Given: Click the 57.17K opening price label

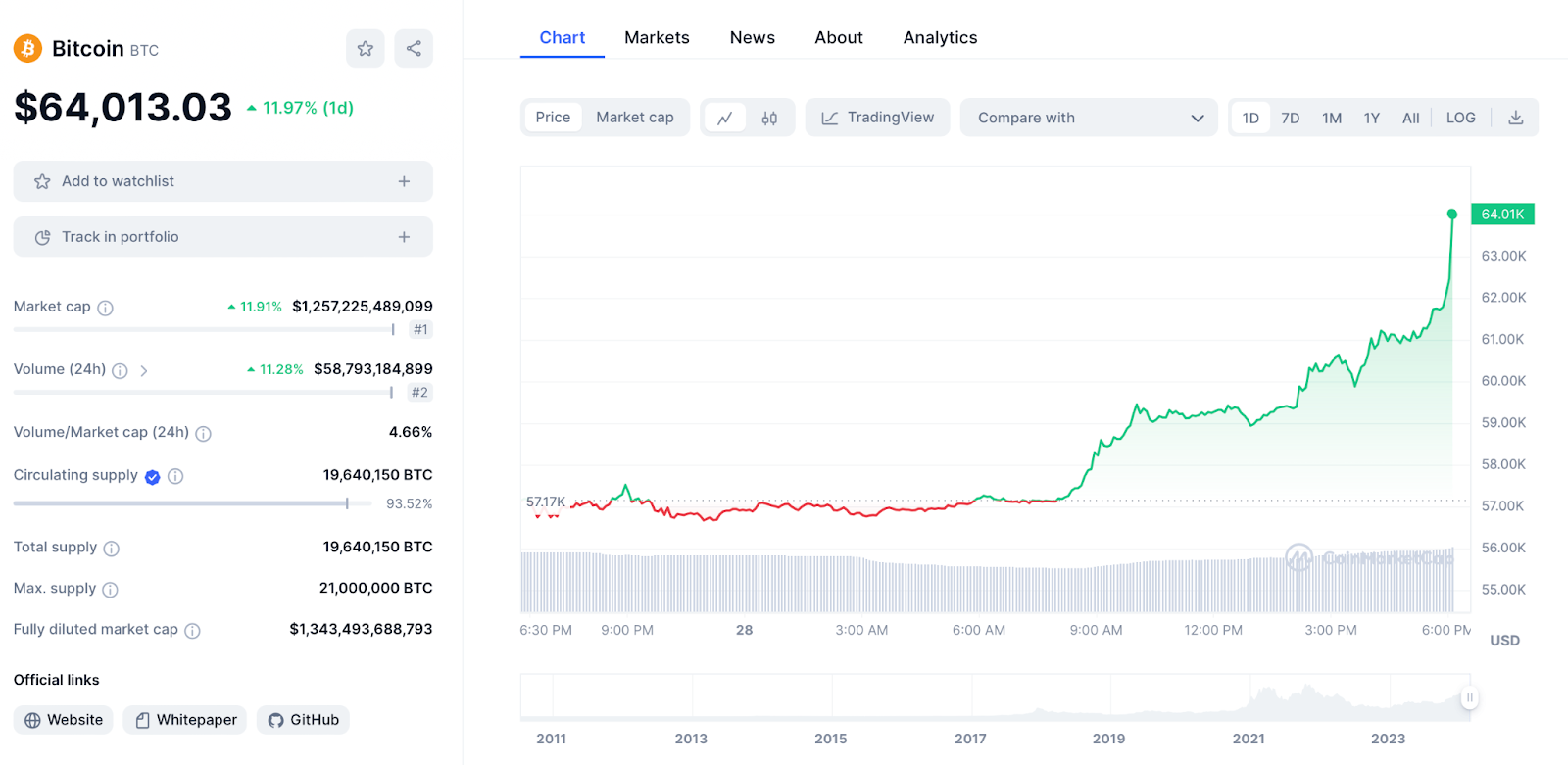Looking at the screenshot, I should [x=546, y=502].
